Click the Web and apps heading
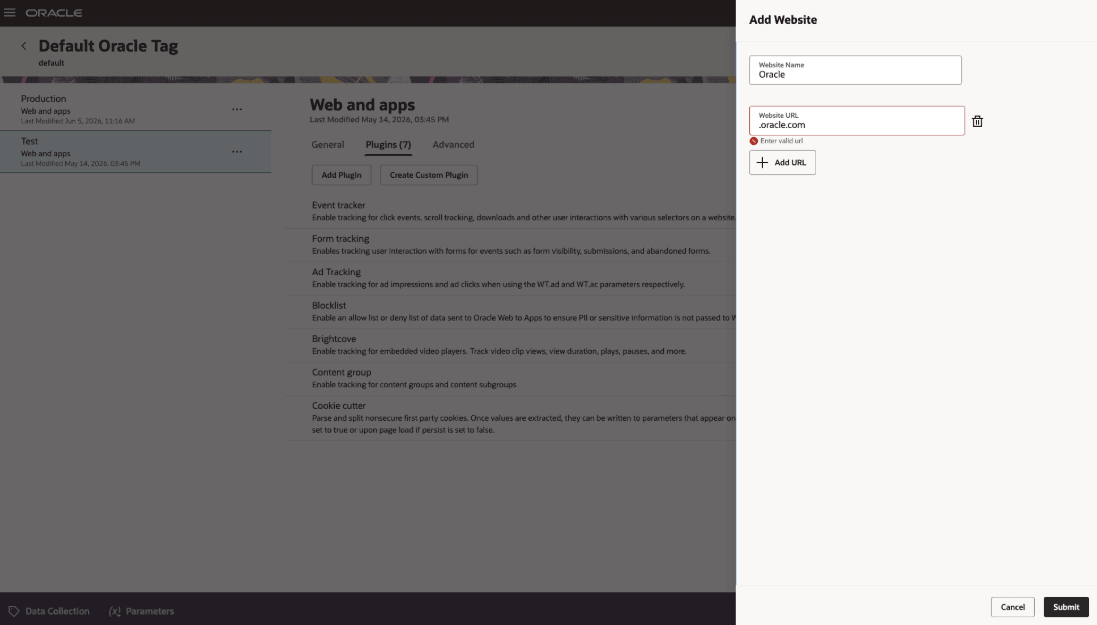The height and width of the screenshot is (625, 1097). click(x=362, y=105)
